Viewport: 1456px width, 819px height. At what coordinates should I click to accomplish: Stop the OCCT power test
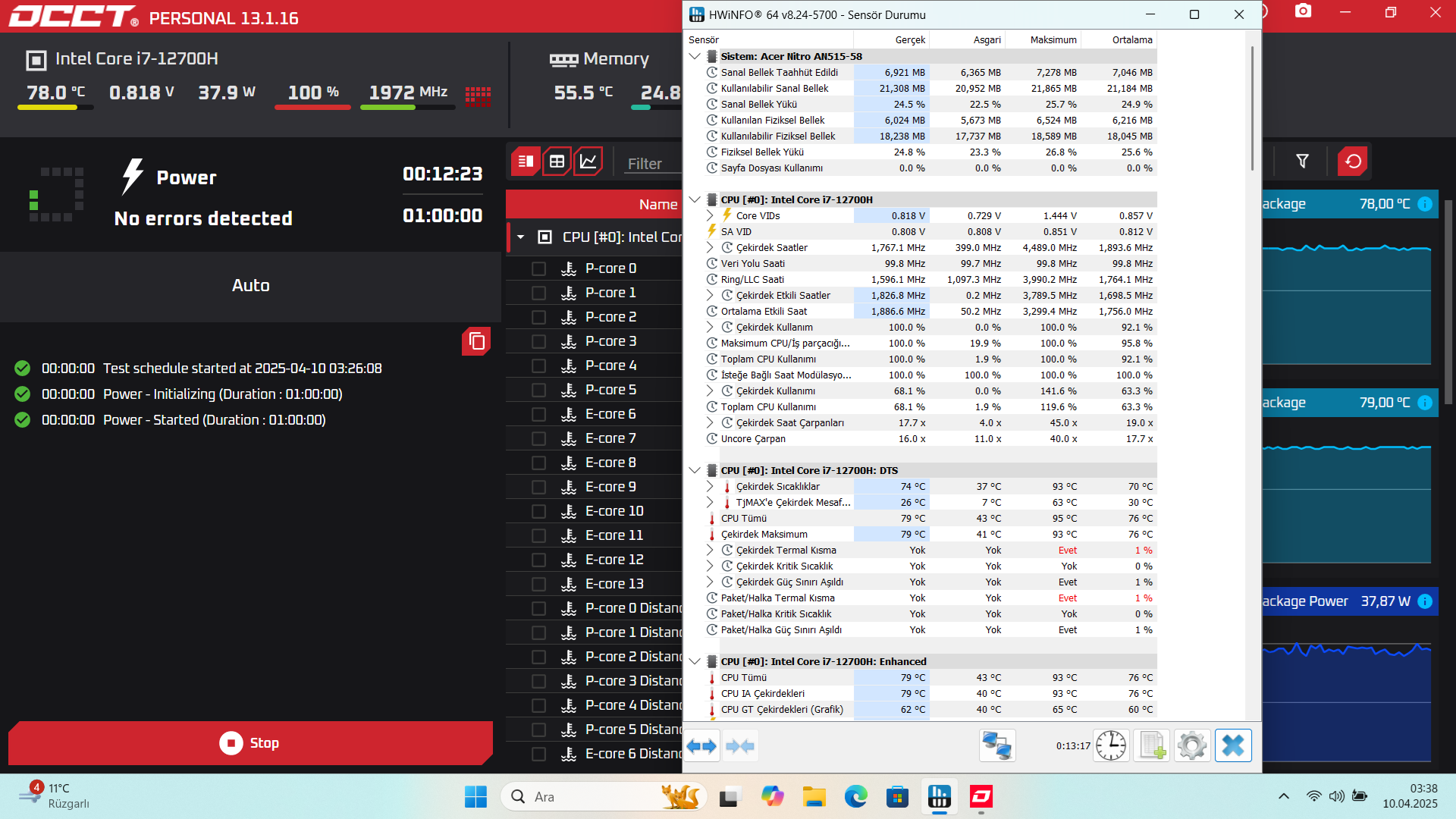[x=250, y=743]
